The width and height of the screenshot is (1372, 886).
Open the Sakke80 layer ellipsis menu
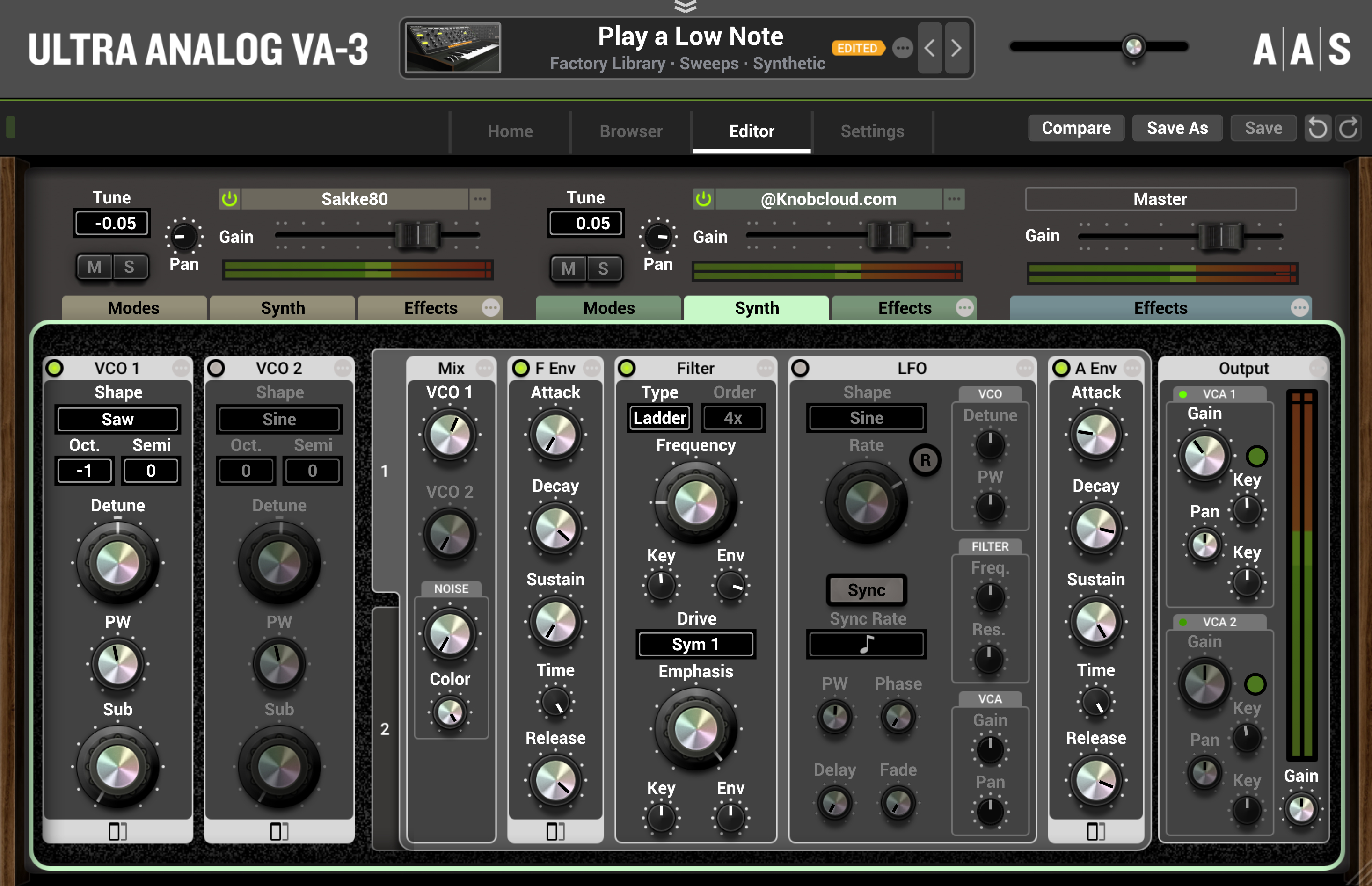(481, 198)
